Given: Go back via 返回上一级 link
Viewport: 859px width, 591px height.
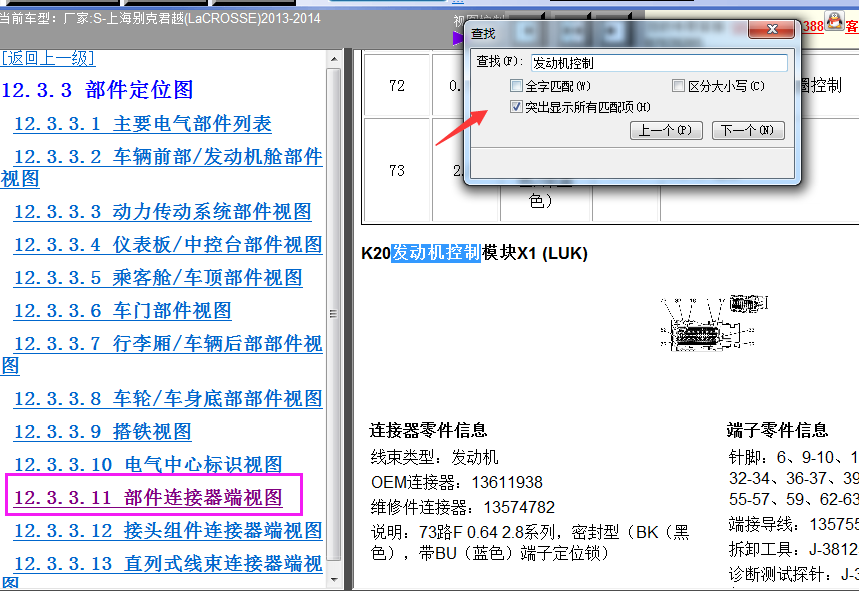Looking at the screenshot, I should tap(48, 58).
